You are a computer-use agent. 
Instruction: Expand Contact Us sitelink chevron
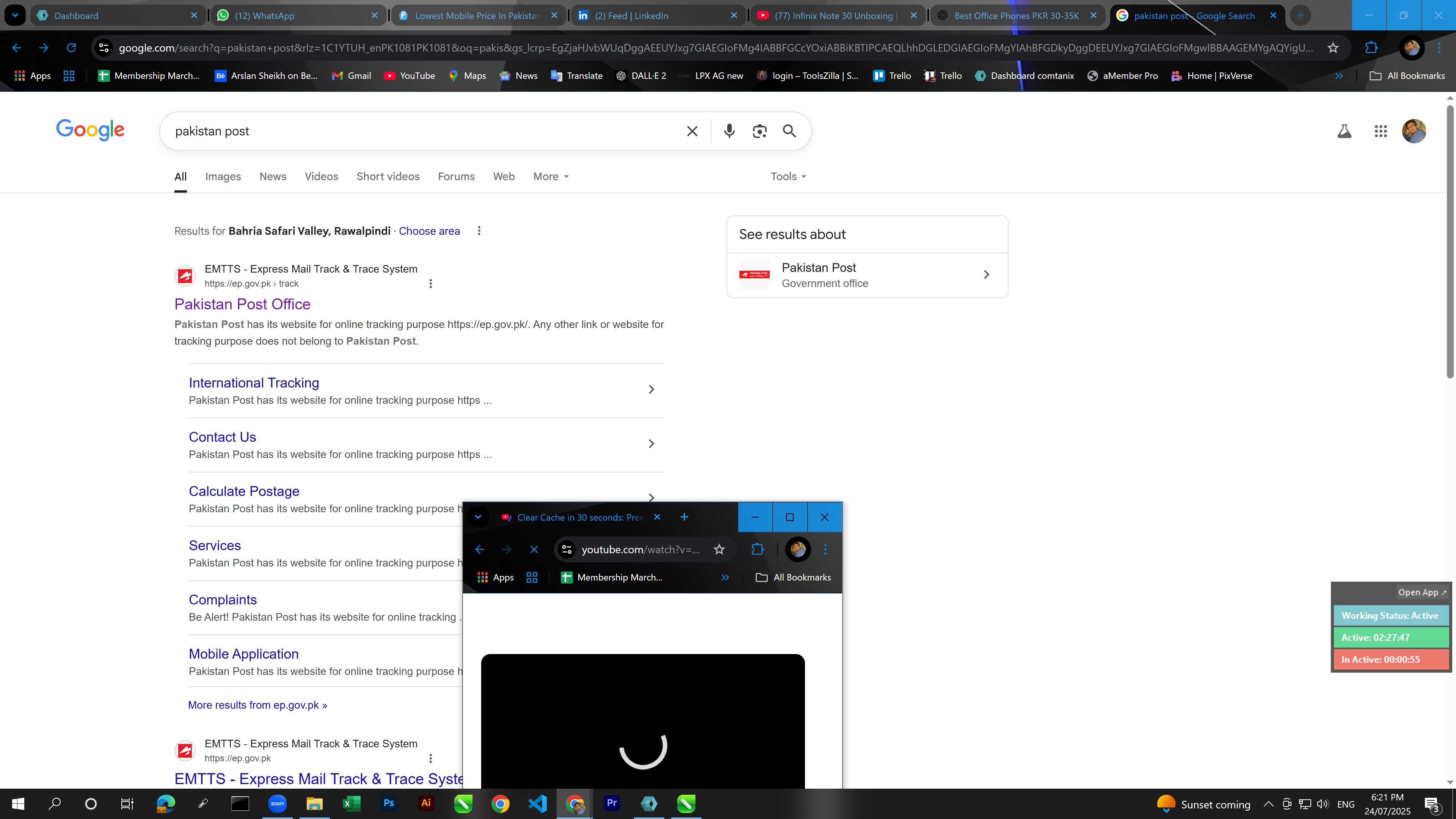[x=651, y=444]
